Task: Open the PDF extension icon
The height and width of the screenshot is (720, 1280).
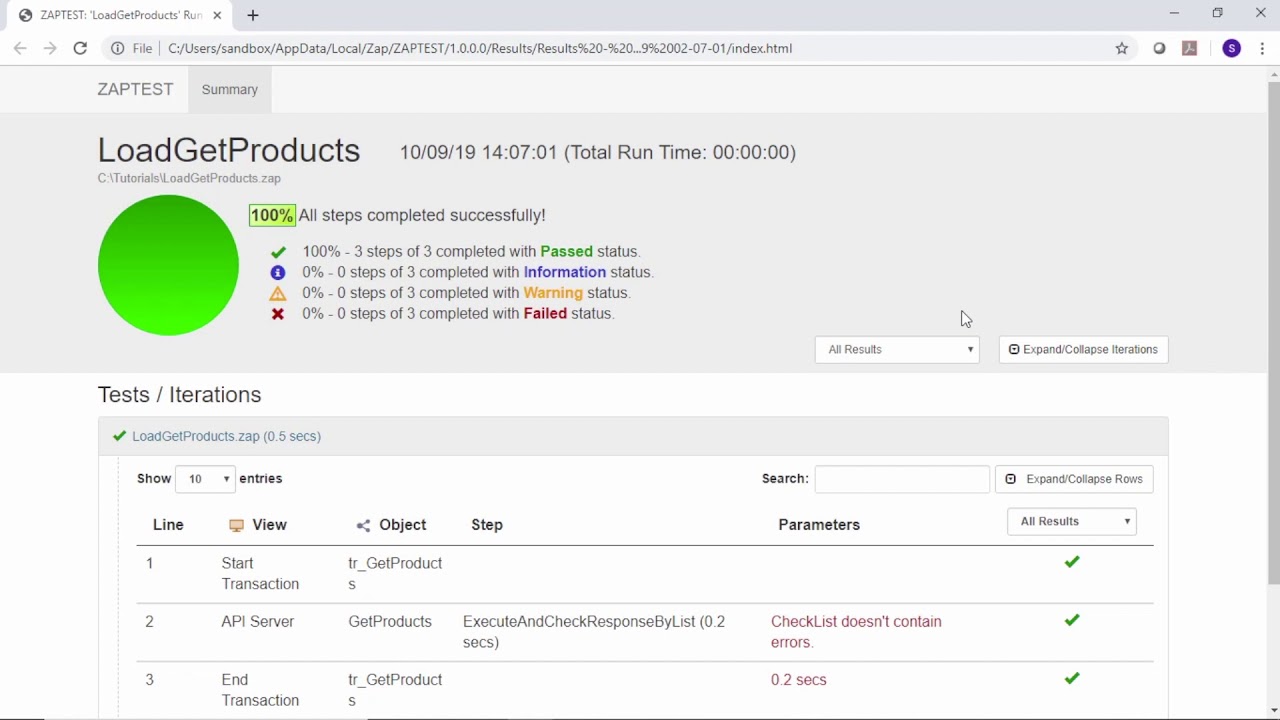Action: [1190, 48]
